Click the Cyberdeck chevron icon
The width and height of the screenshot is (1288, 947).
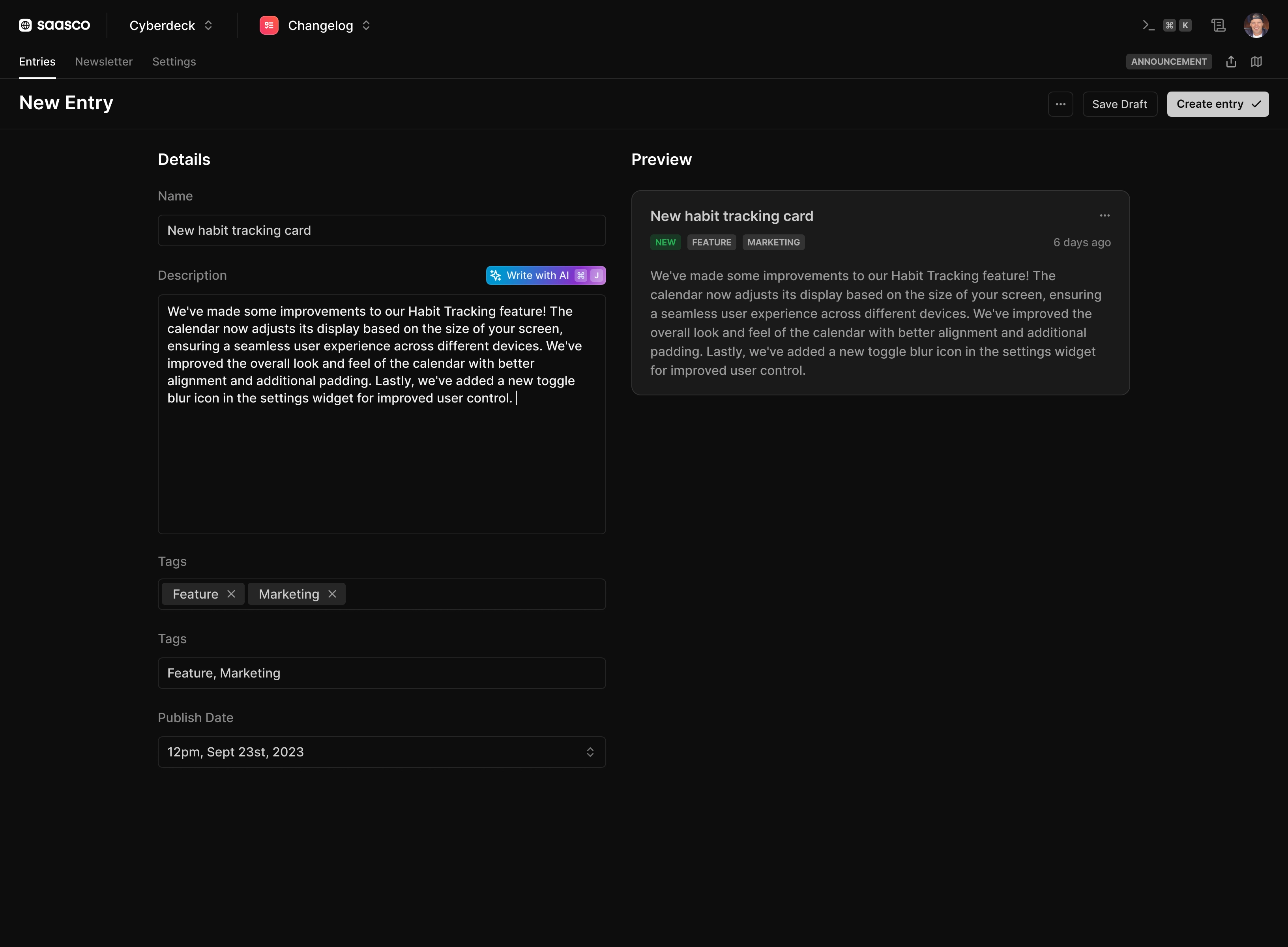point(208,25)
